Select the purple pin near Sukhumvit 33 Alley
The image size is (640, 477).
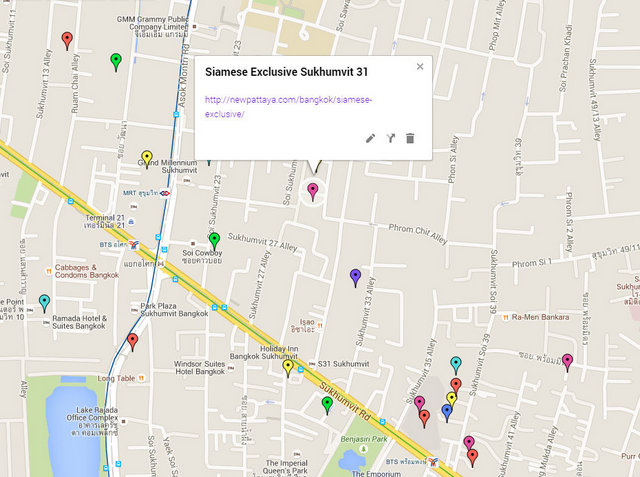click(356, 278)
